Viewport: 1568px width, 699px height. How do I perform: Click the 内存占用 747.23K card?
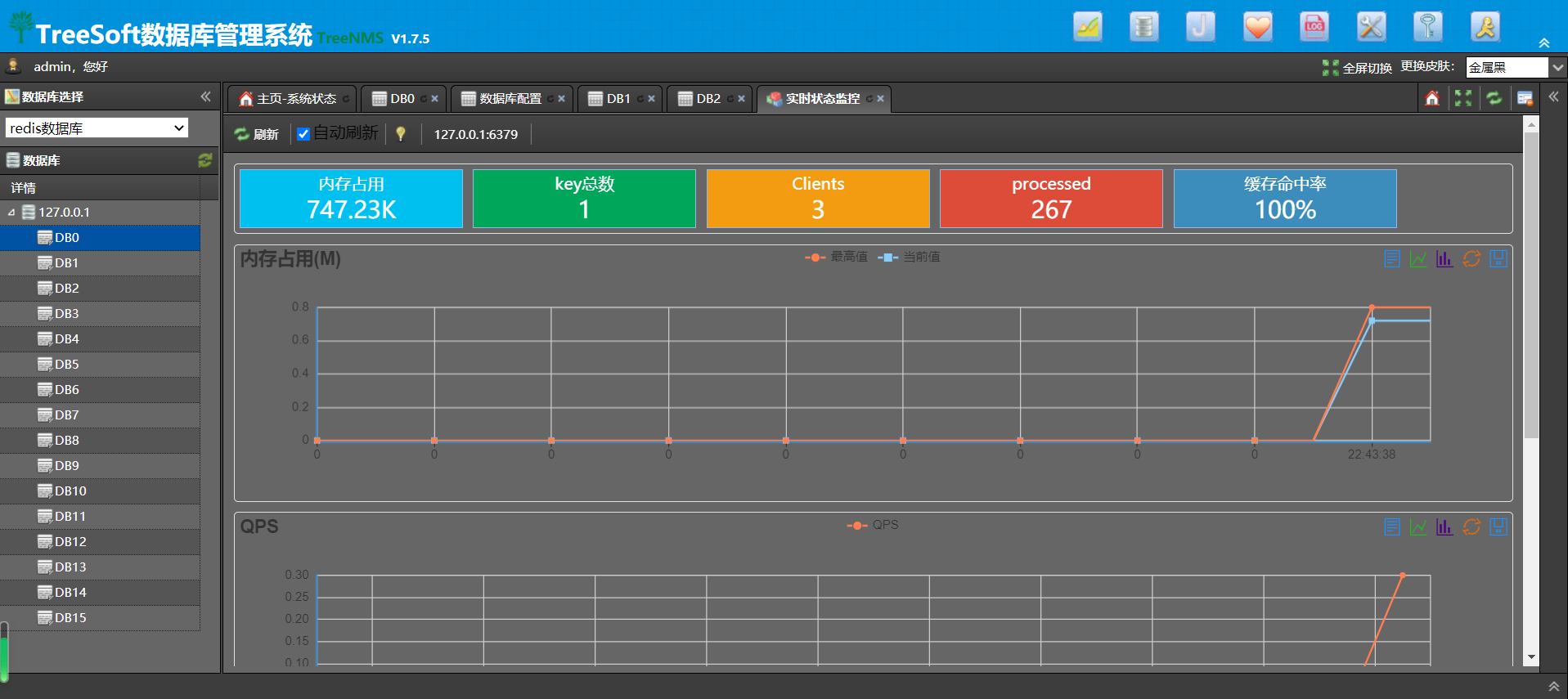(x=351, y=199)
